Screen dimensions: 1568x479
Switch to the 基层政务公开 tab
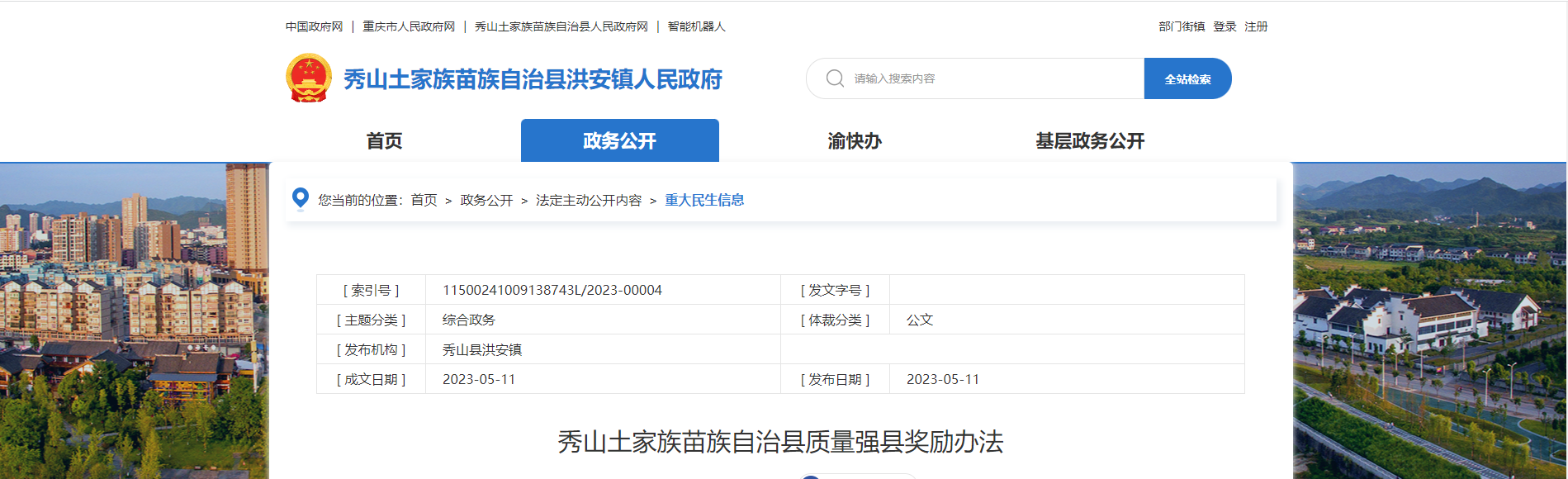[1090, 141]
